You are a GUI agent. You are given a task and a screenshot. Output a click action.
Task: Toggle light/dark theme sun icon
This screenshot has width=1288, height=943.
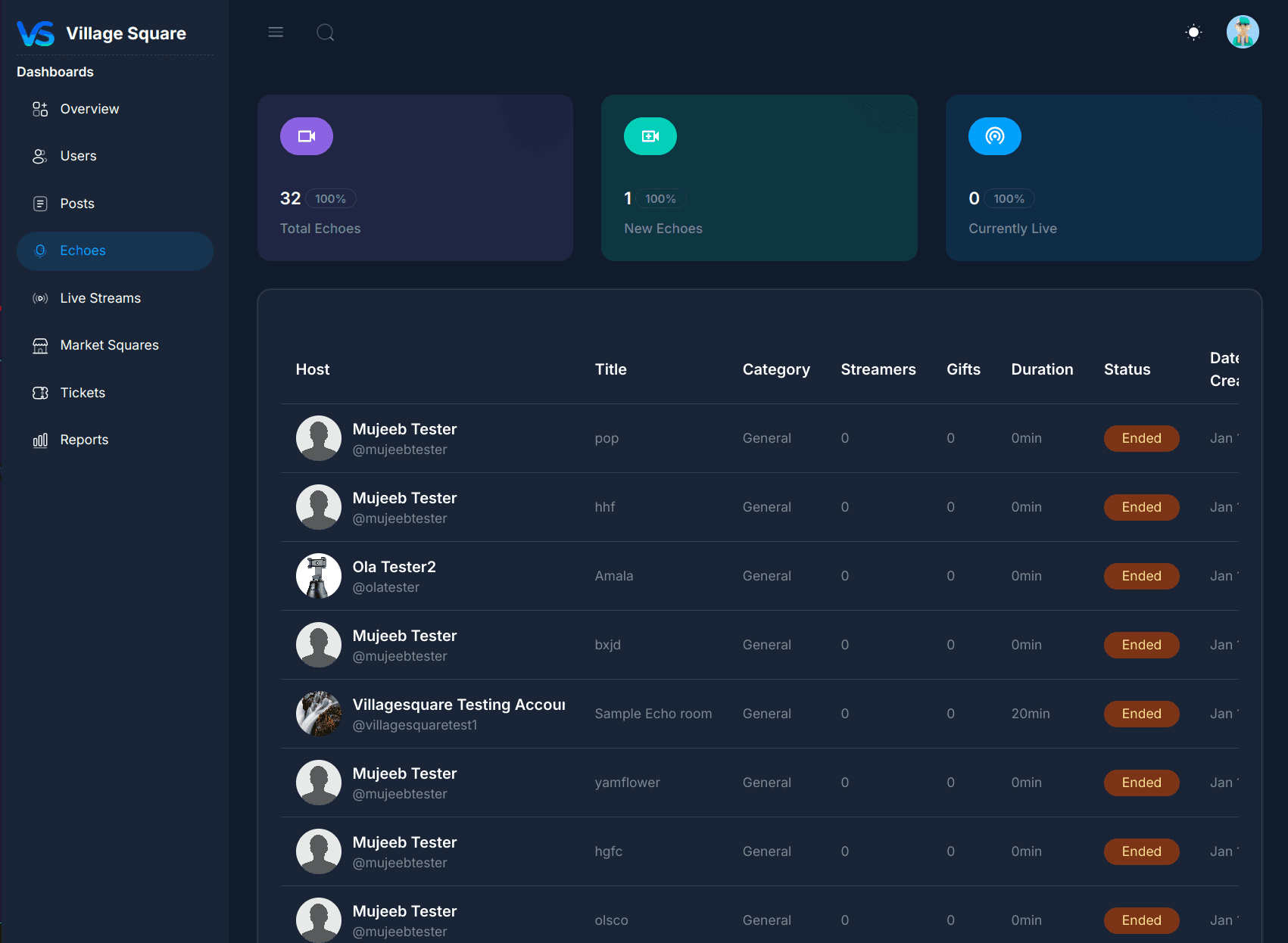(1193, 32)
